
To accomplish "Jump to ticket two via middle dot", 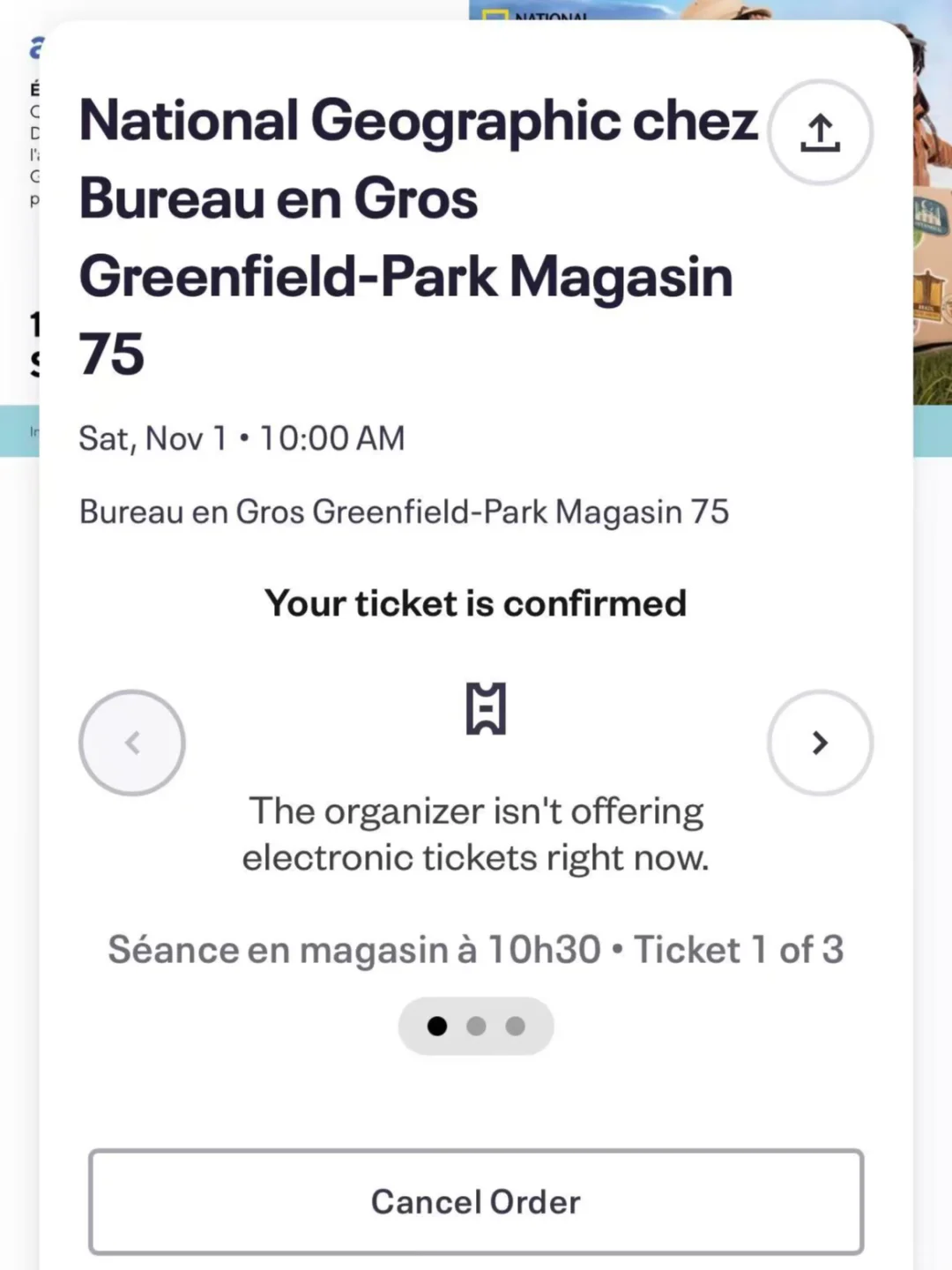I will (x=476, y=1026).
